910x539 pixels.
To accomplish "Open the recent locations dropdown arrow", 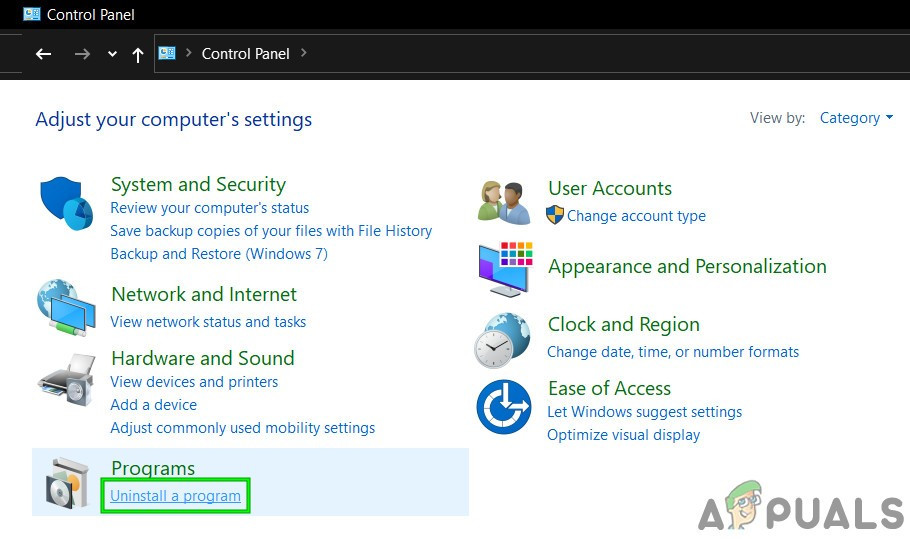I will pos(112,55).
